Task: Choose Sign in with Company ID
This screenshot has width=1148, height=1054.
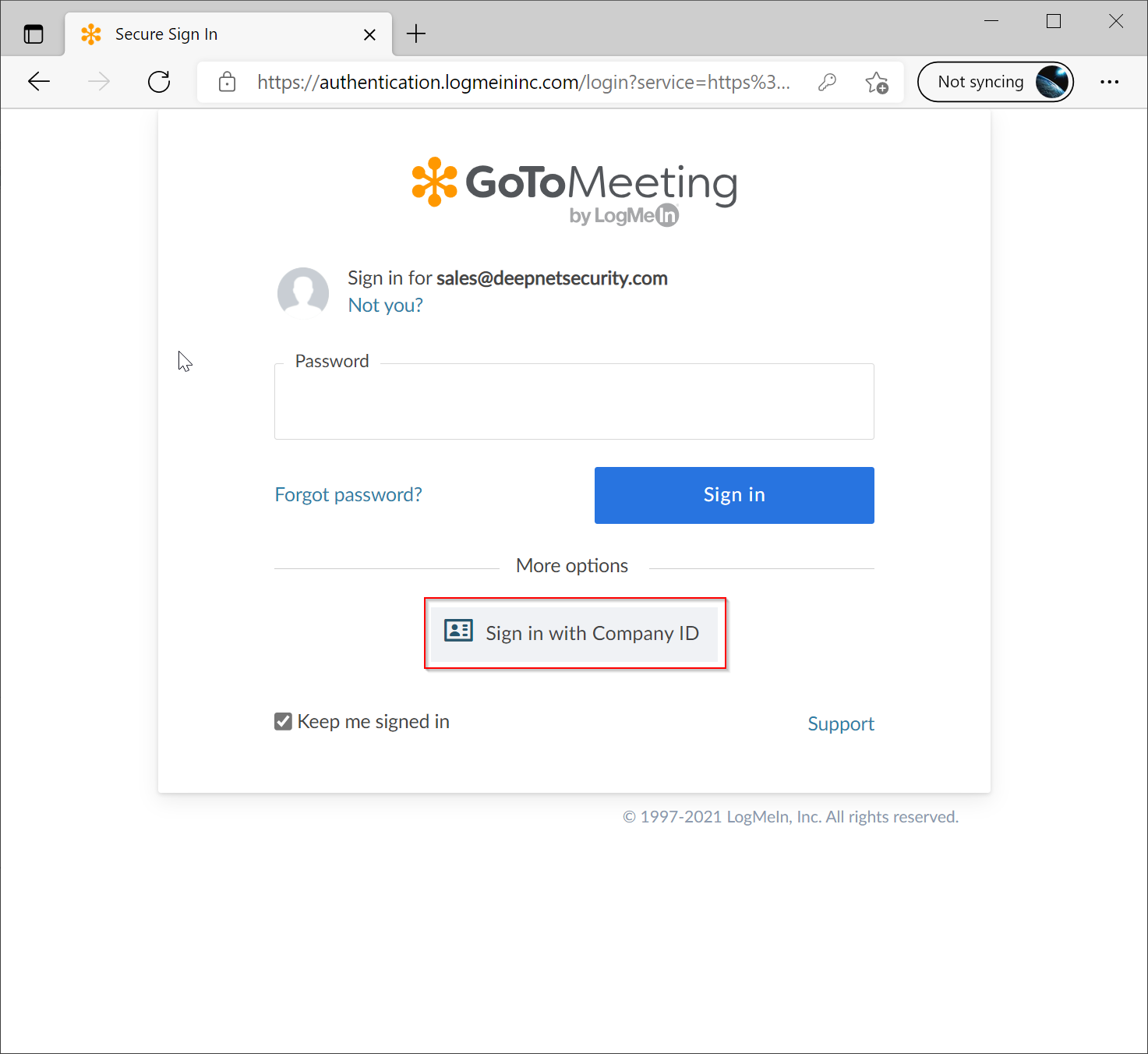Action: click(x=574, y=633)
